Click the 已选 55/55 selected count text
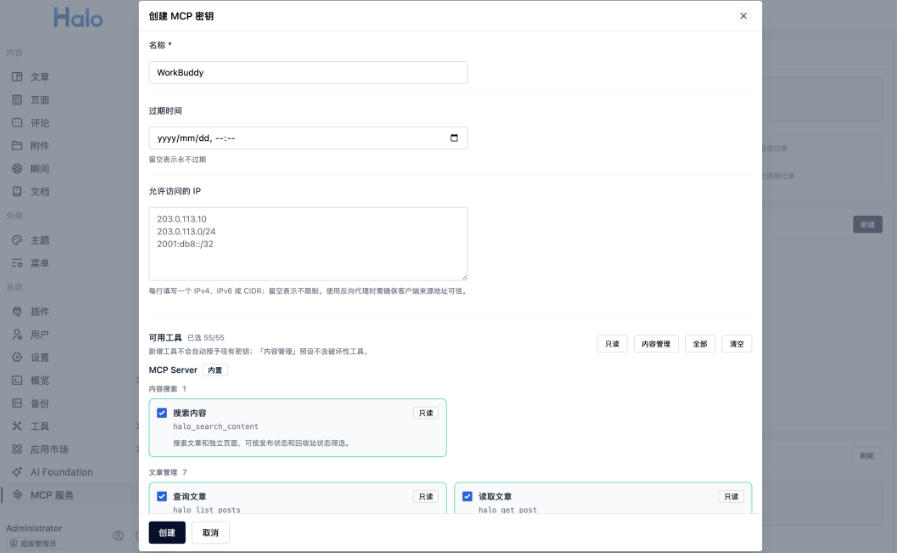This screenshot has width=897, height=553. (x=206, y=338)
